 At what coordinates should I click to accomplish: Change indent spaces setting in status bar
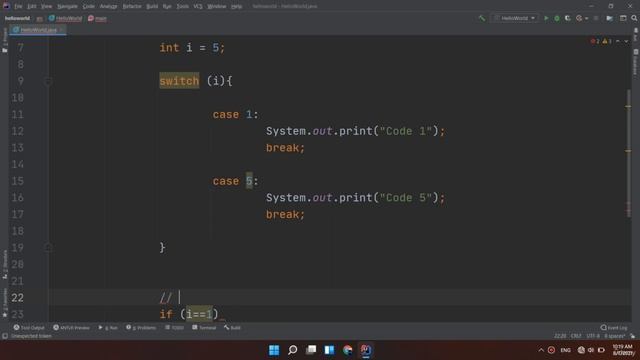coord(614,336)
